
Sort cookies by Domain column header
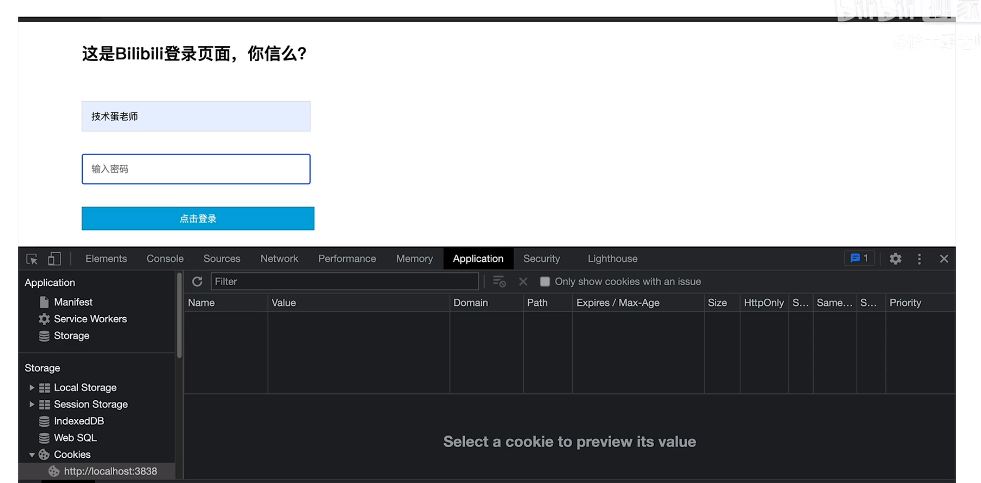pos(486,303)
